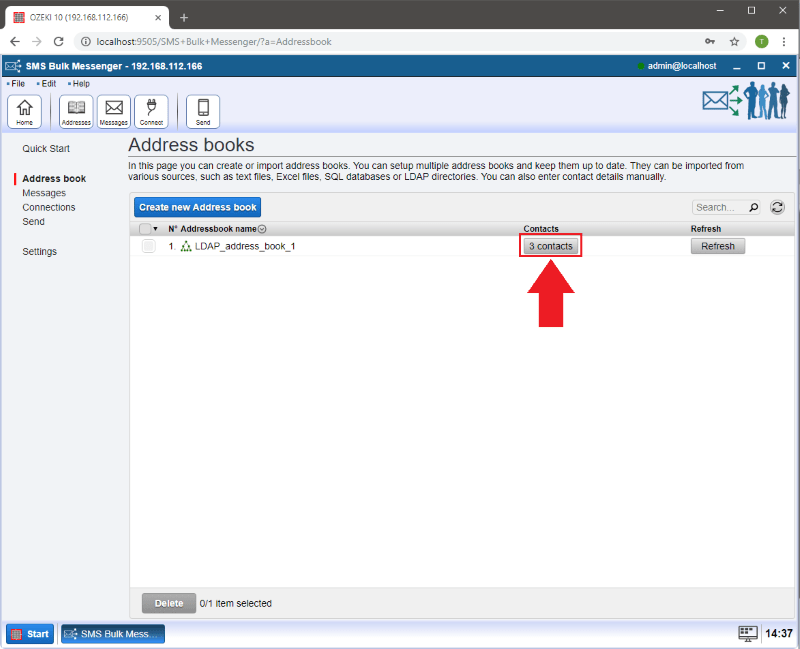Select the Addresses toolbar icon
This screenshot has height=649, width=800.
click(75, 111)
